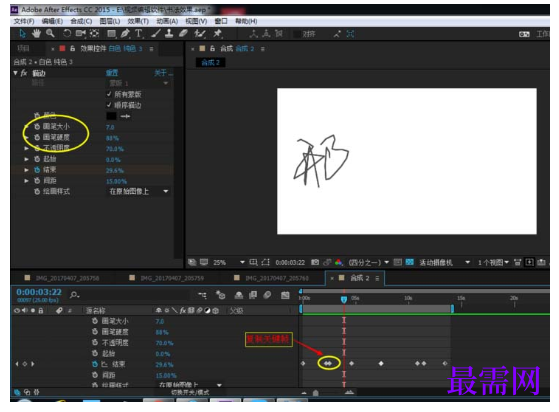Click the 切换开关/模式 button
The image size is (559, 412).
point(190,392)
